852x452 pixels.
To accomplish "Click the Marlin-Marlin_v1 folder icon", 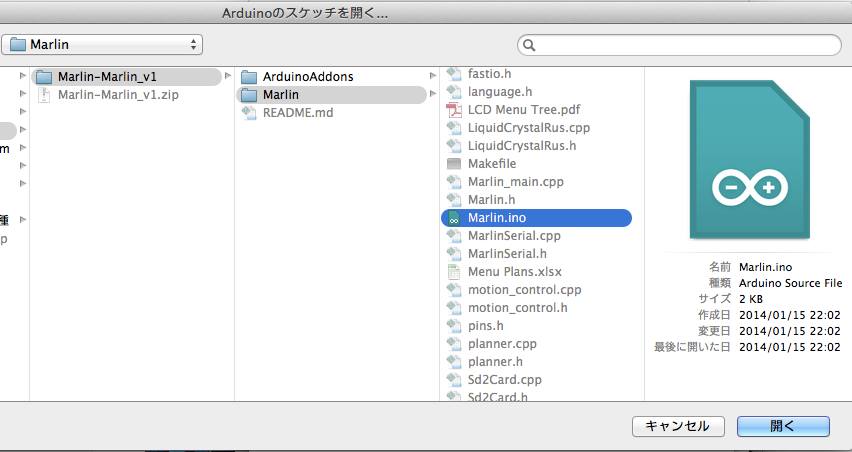I will (44, 77).
